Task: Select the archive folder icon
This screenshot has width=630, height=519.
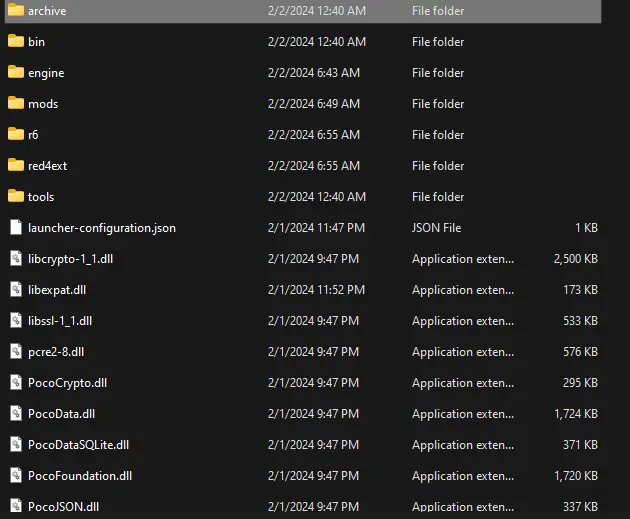Action: [x=16, y=10]
